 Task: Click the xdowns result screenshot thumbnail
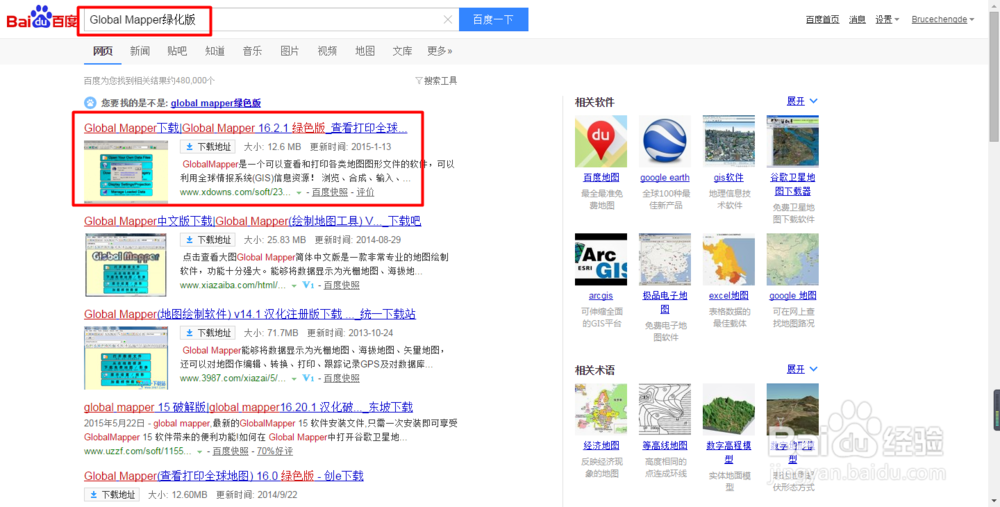click(x=126, y=170)
